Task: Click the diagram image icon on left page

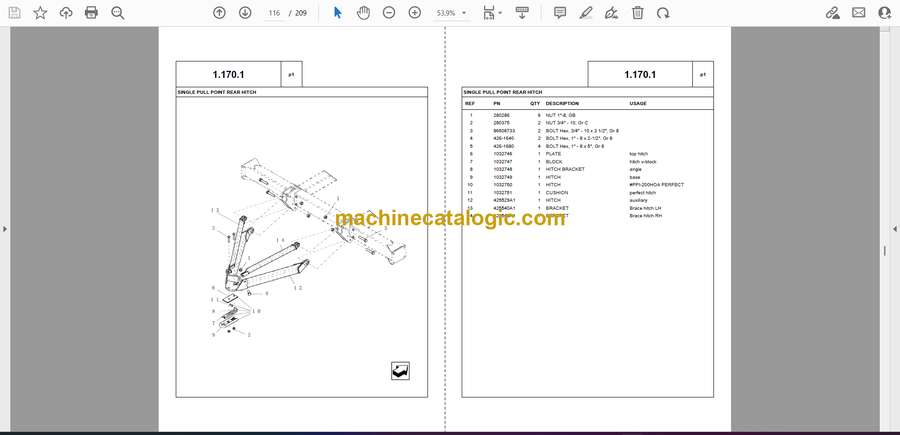Action: click(400, 371)
